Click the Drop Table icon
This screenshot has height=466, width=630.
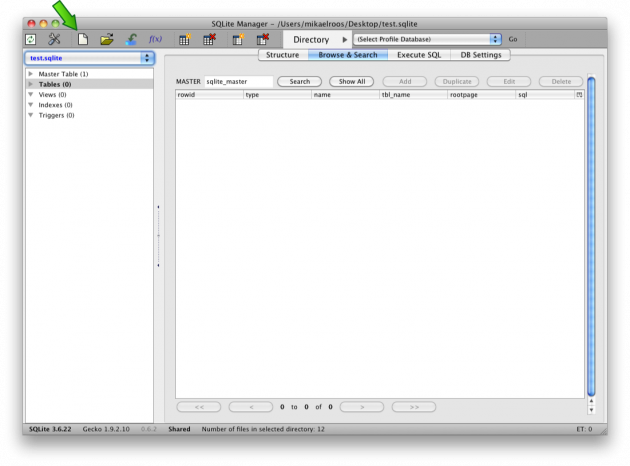tap(209, 39)
